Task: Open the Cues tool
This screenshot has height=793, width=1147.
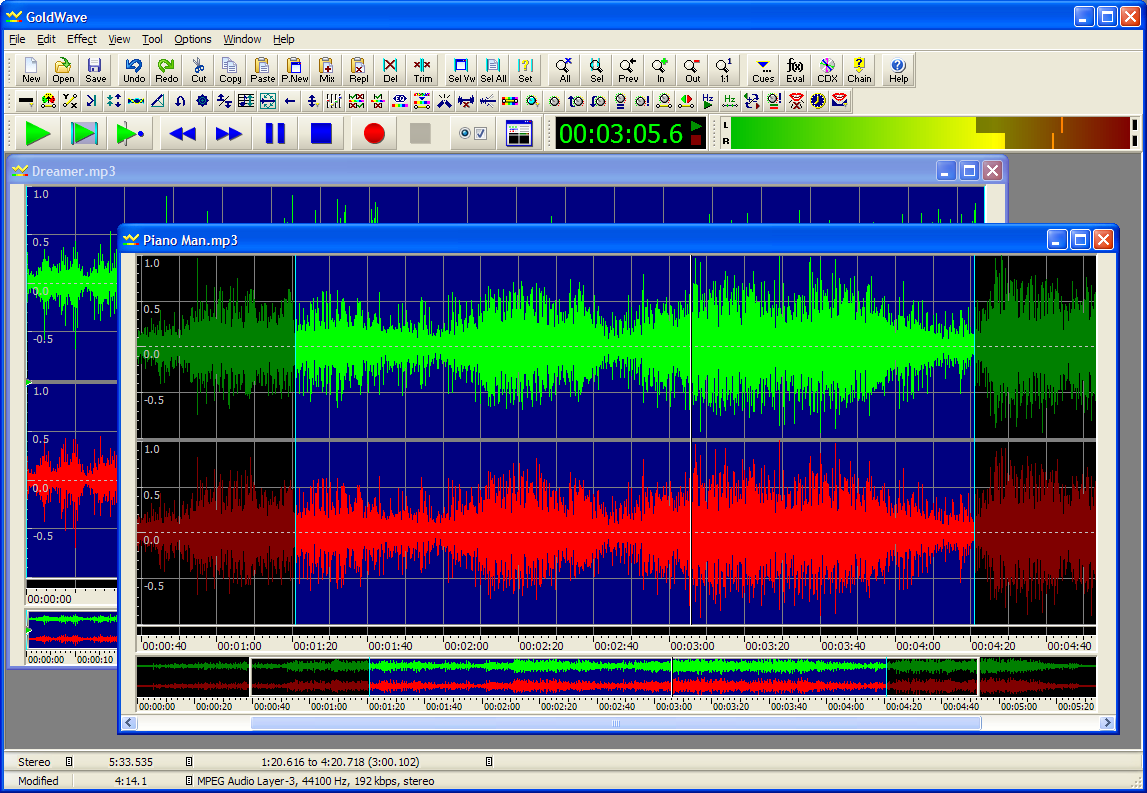Action: click(x=763, y=70)
